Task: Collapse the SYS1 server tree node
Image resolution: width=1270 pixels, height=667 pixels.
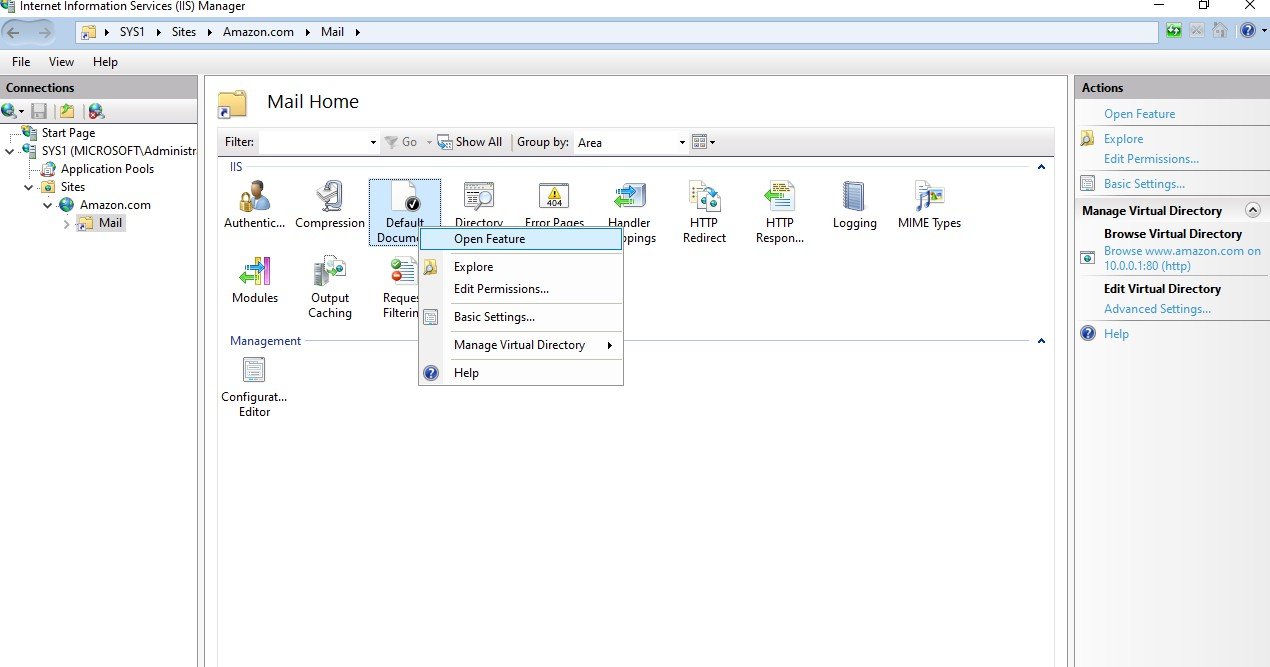Action: point(10,151)
